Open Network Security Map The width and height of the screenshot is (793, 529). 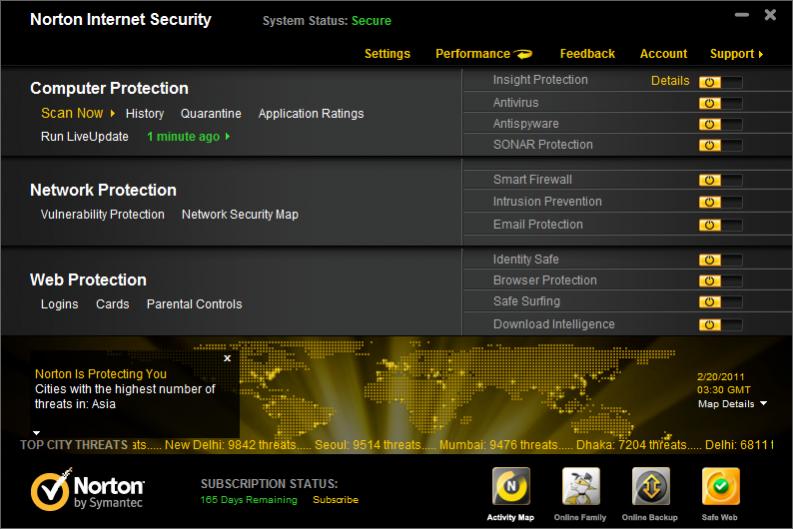point(240,214)
